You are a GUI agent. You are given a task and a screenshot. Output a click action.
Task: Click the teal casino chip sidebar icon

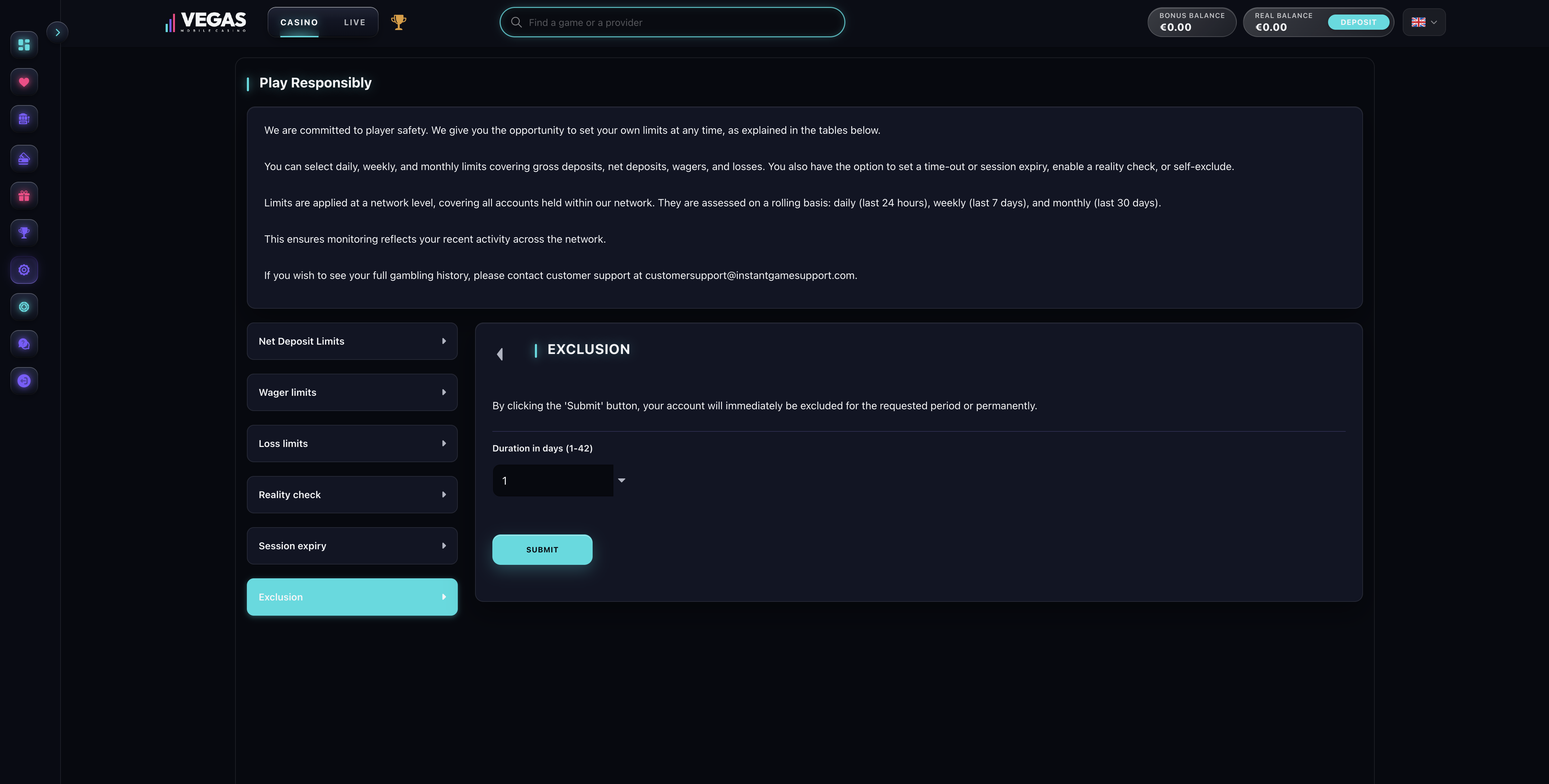pyautogui.click(x=24, y=307)
